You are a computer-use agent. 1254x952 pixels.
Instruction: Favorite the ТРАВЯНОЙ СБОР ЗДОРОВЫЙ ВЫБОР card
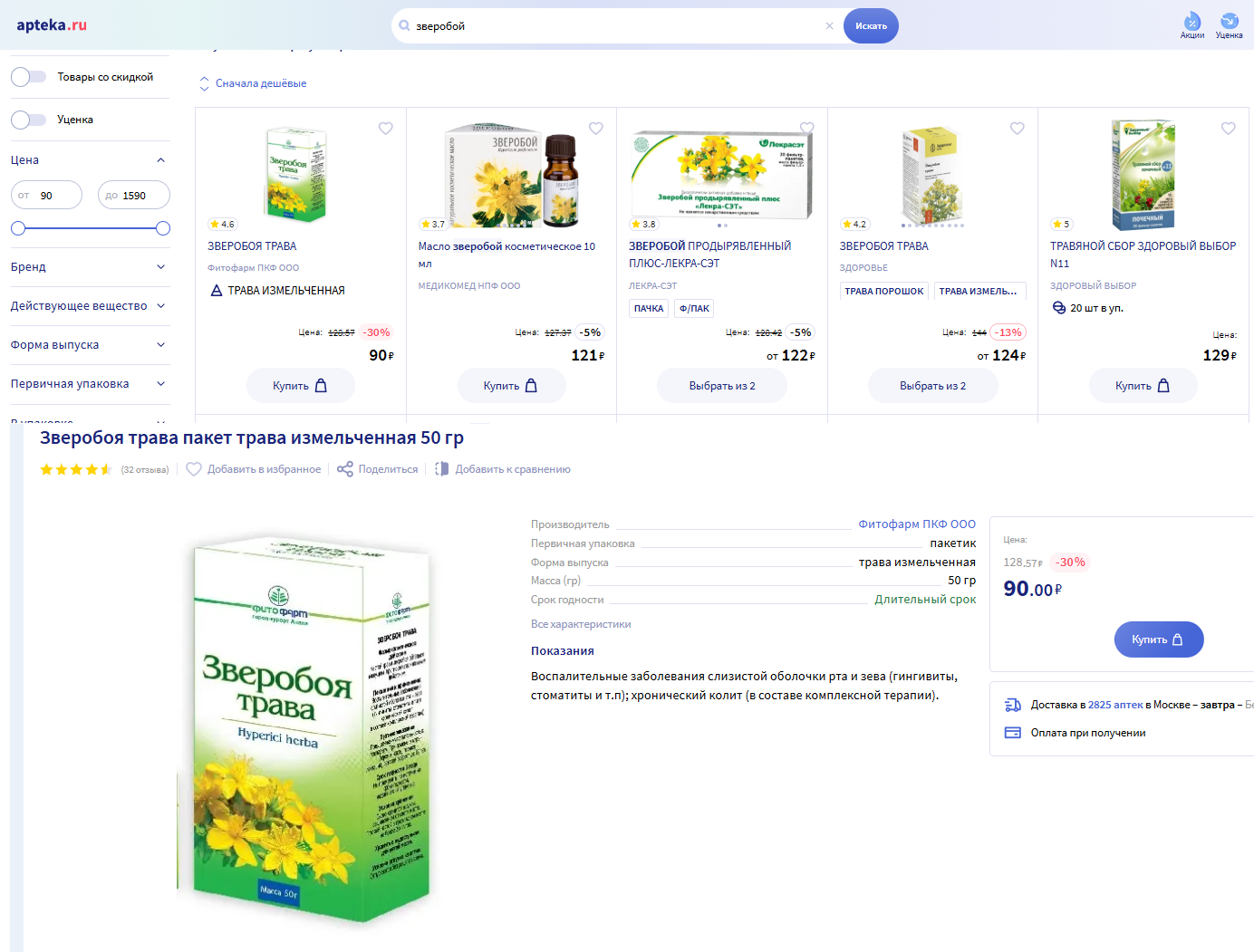point(1229,129)
